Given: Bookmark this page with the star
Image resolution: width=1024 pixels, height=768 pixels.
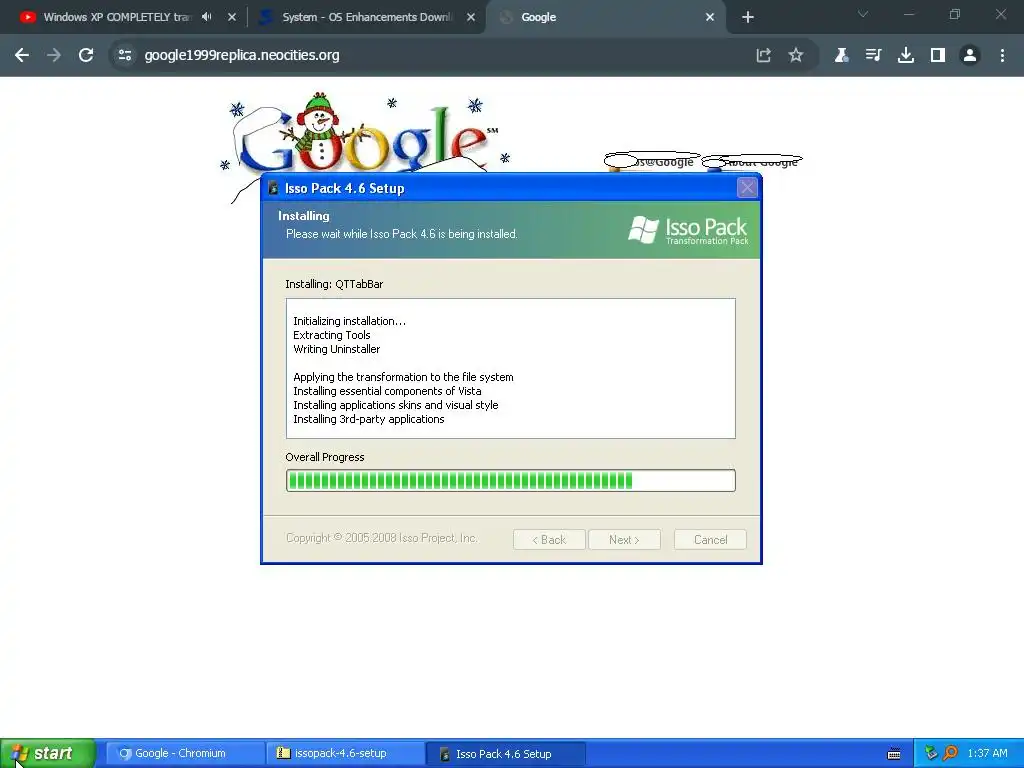Looking at the screenshot, I should [x=795, y=56].
